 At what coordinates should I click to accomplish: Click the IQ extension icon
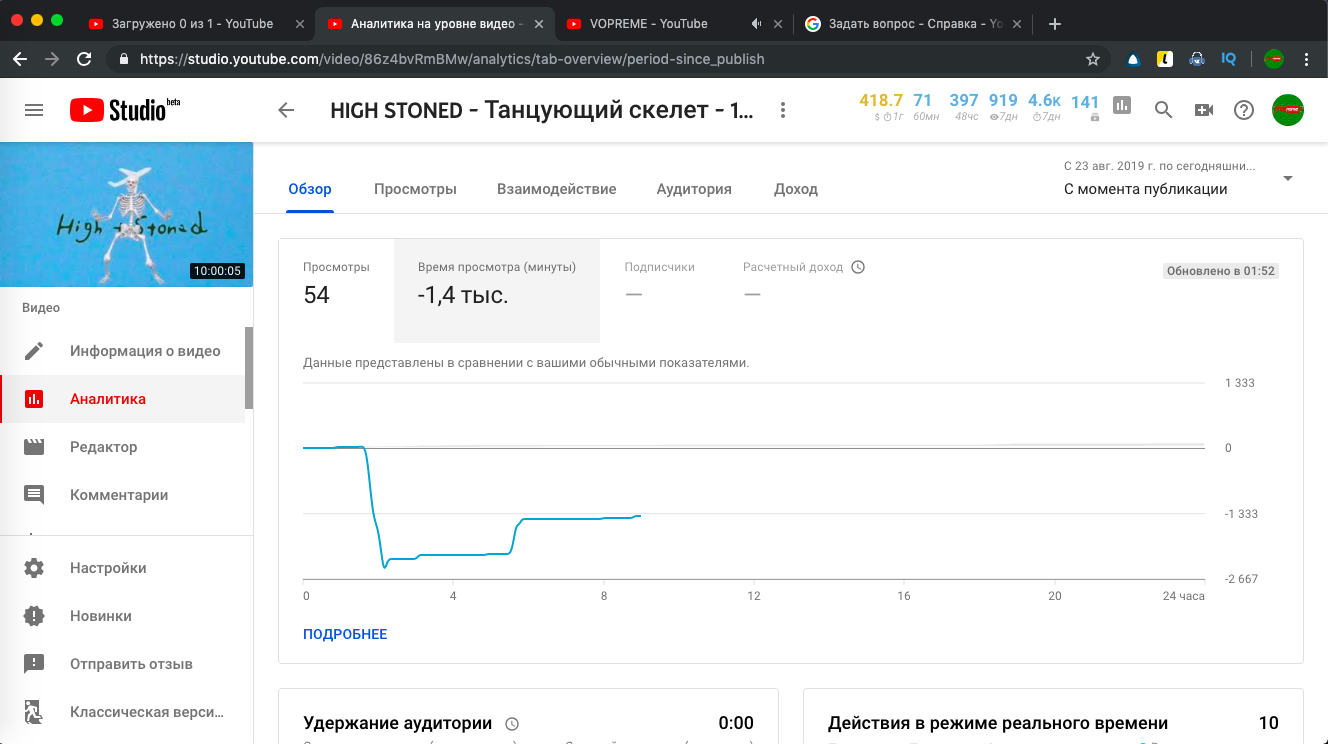click(1228, 59)
